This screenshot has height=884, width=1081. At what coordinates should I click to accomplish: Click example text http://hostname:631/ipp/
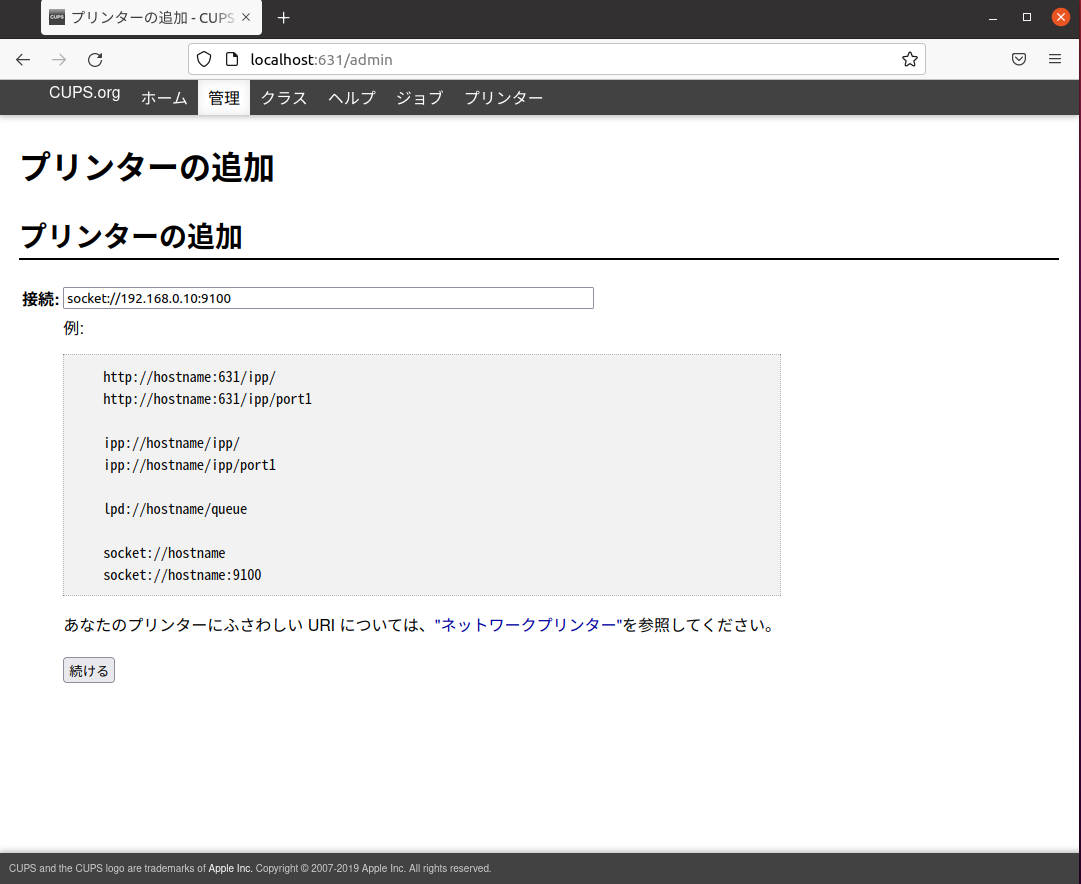coord(190,377)
